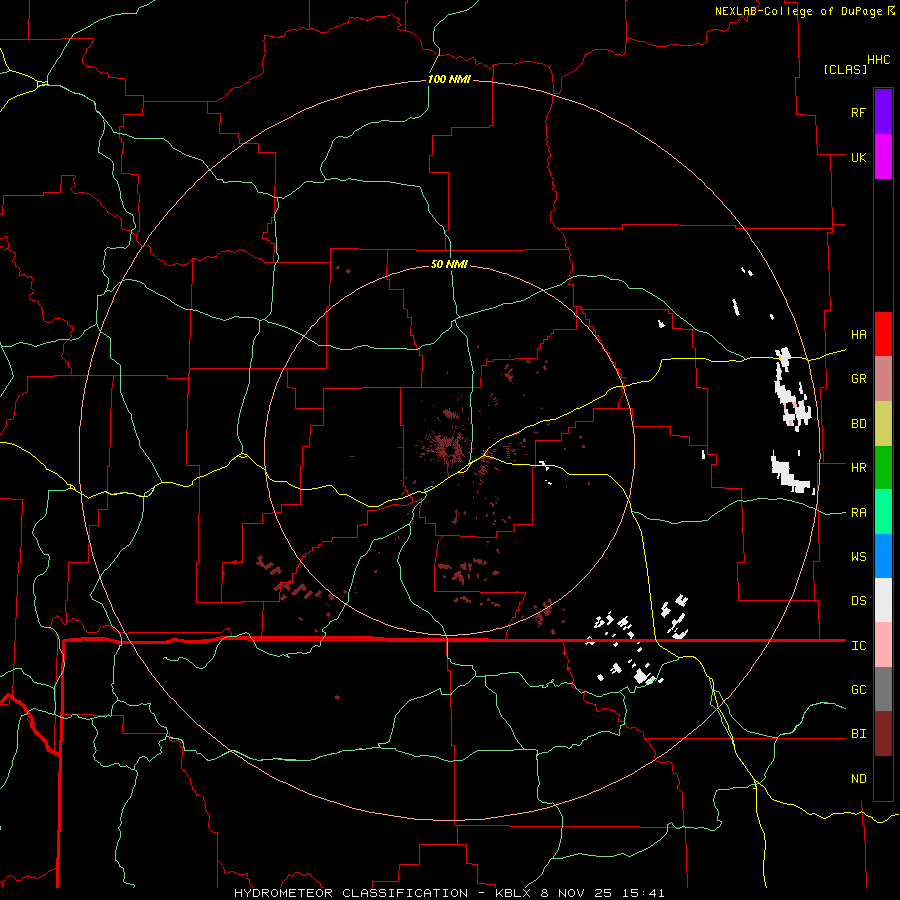Click the 'ND' legend label

(858, 779)
